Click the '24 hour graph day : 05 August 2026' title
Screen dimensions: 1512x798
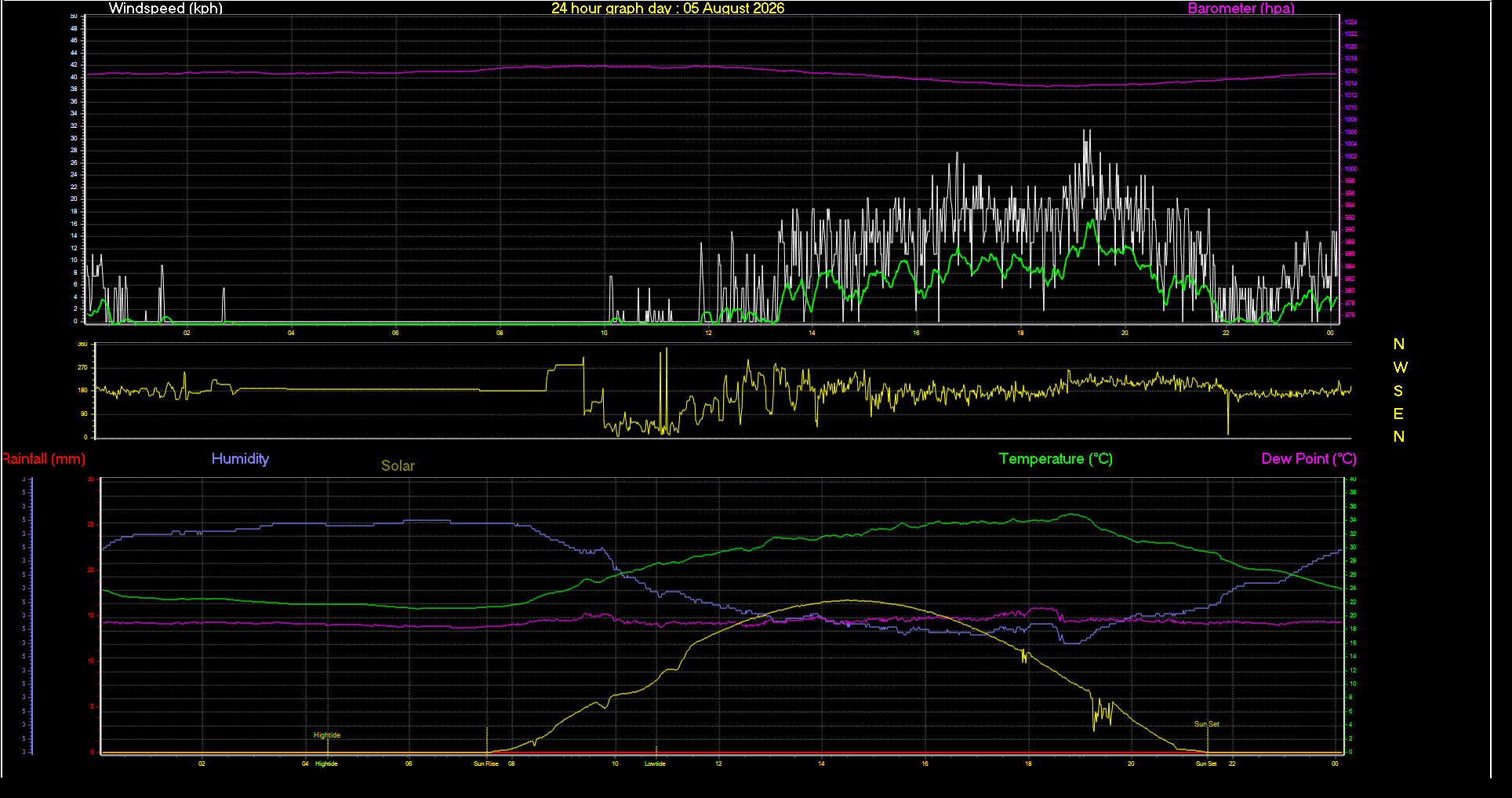pos(667,9)
